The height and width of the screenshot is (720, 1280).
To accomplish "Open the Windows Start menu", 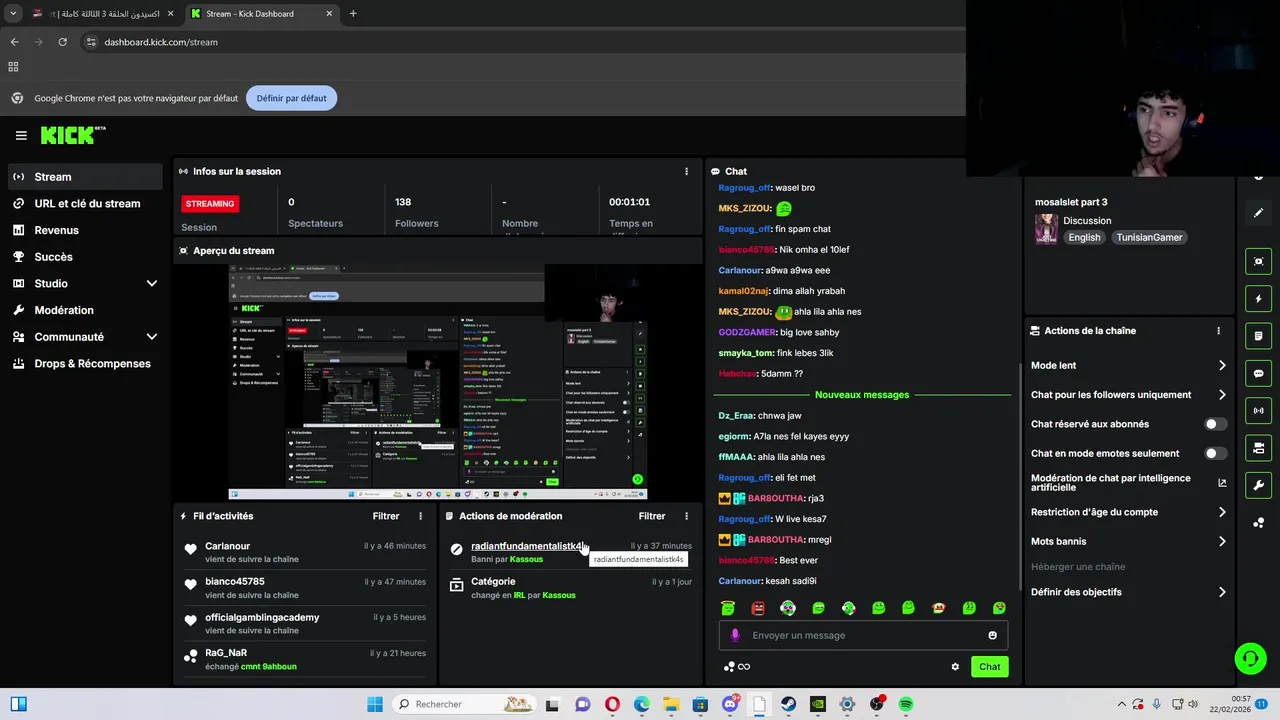I will (375, 704).
